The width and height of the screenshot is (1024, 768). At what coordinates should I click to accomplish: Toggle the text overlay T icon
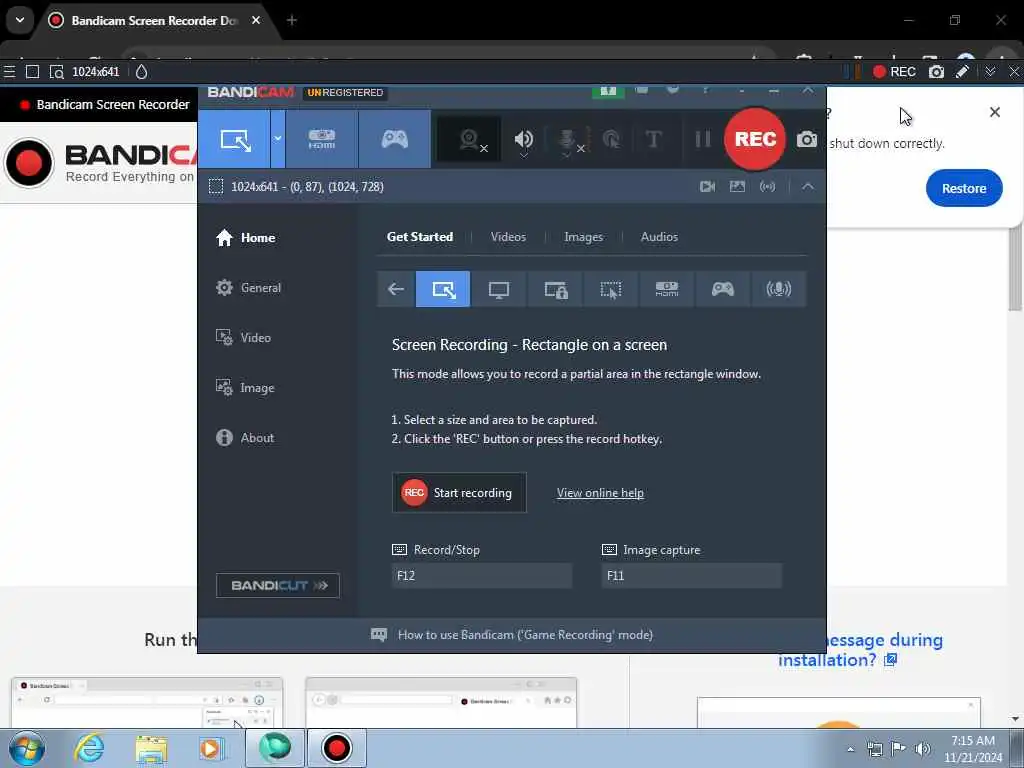point(653,139)
